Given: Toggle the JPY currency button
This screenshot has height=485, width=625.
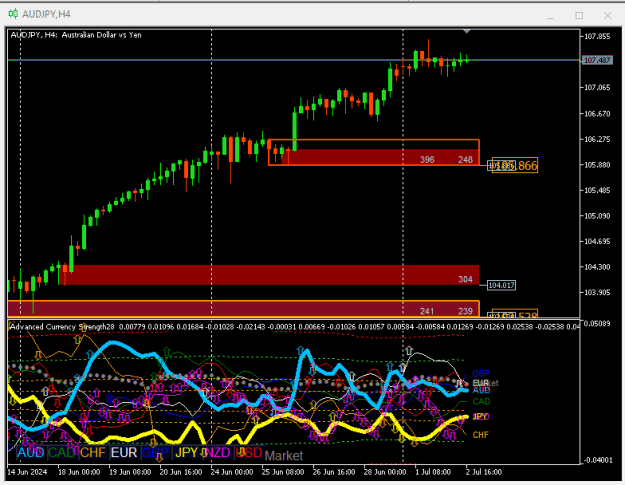Looking at the screenshot, I should tap(187, 453).
